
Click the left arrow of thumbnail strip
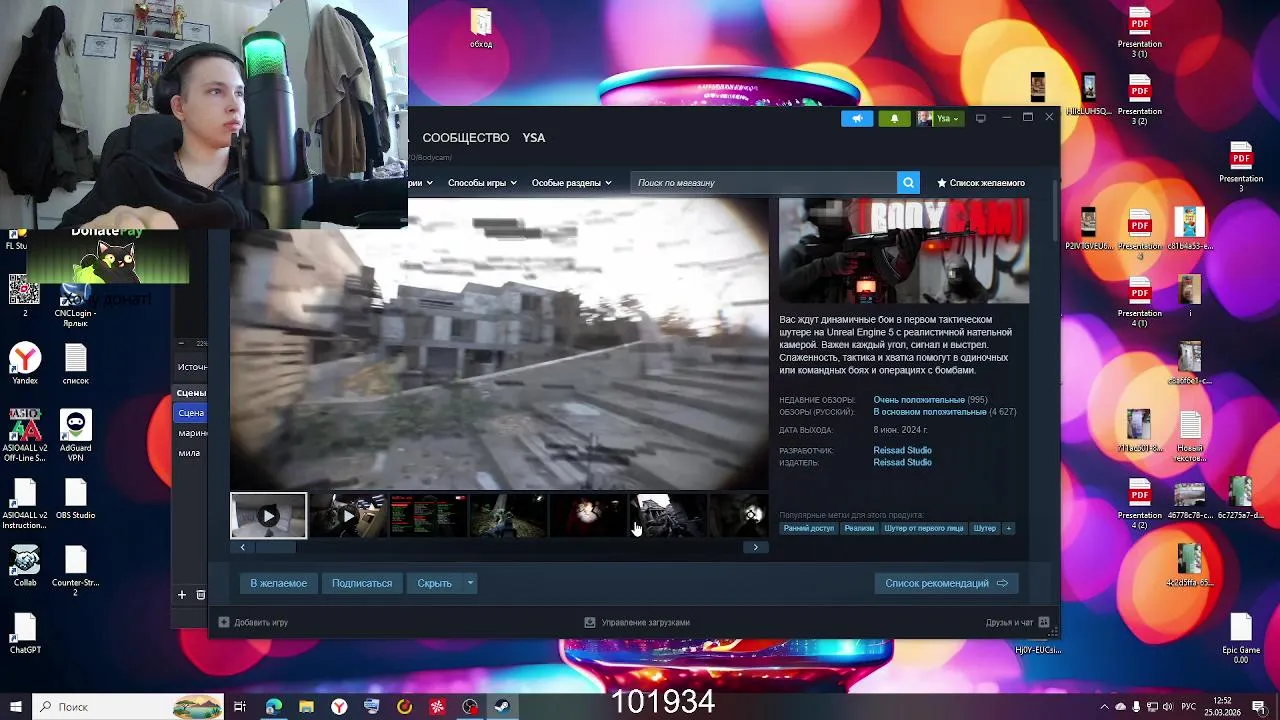[x=242, y=547]
